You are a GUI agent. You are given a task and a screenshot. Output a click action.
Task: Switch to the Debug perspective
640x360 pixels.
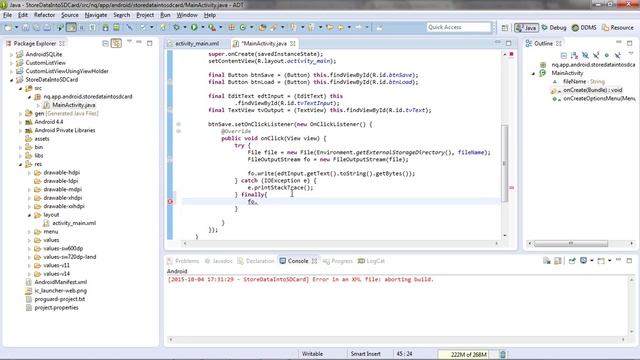click(x=553, y=28)
